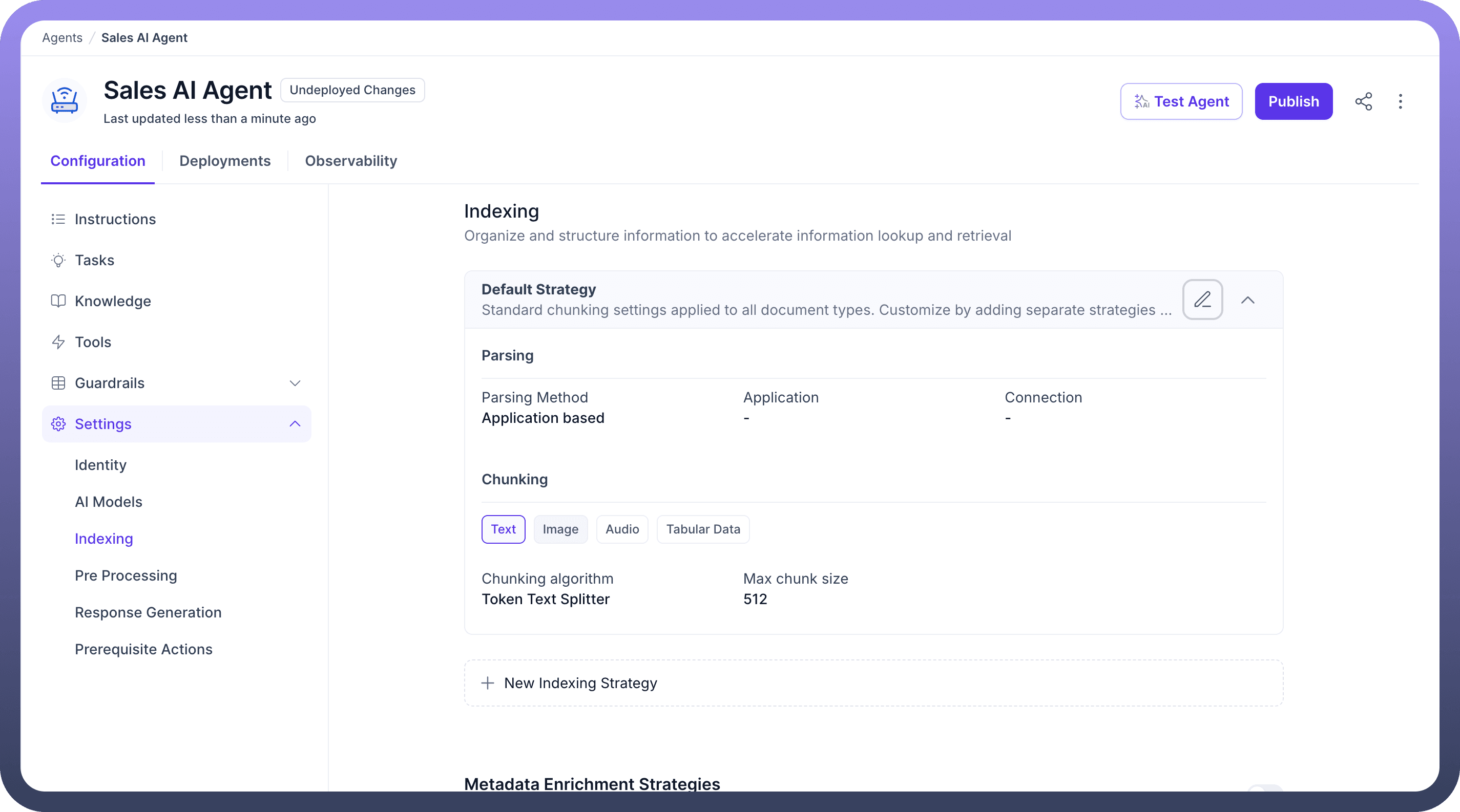Click the plus icon for New Indexing Strategy
The height and width of the screenshot is (812, 1460).
tap(487, 683)
